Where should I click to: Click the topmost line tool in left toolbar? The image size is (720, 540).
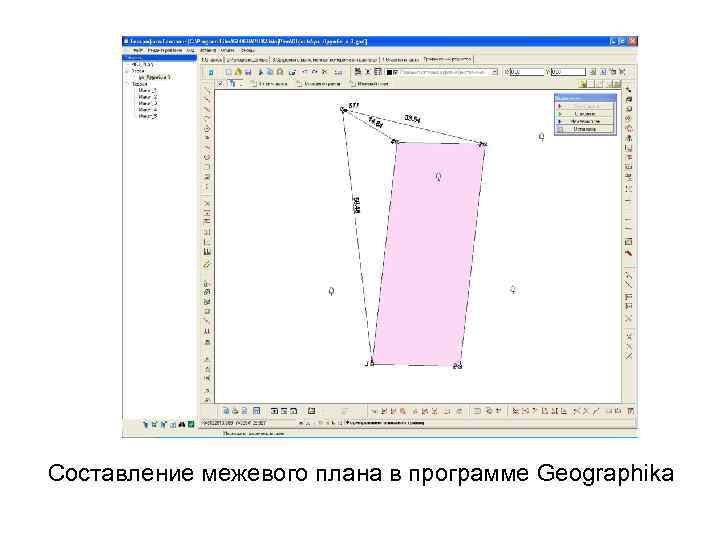click(207, 91)
